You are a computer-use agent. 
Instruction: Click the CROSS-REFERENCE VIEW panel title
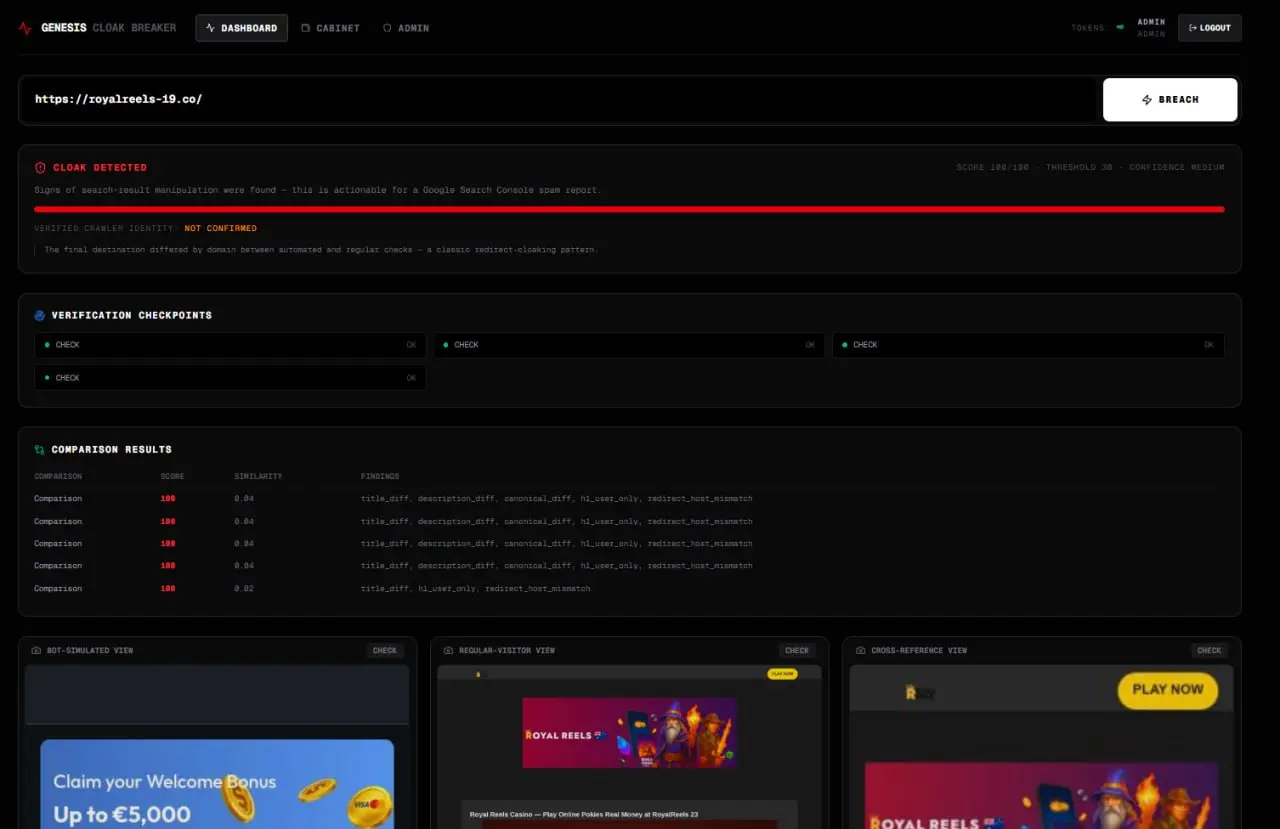pyautogui.click(x=919, y=651)
